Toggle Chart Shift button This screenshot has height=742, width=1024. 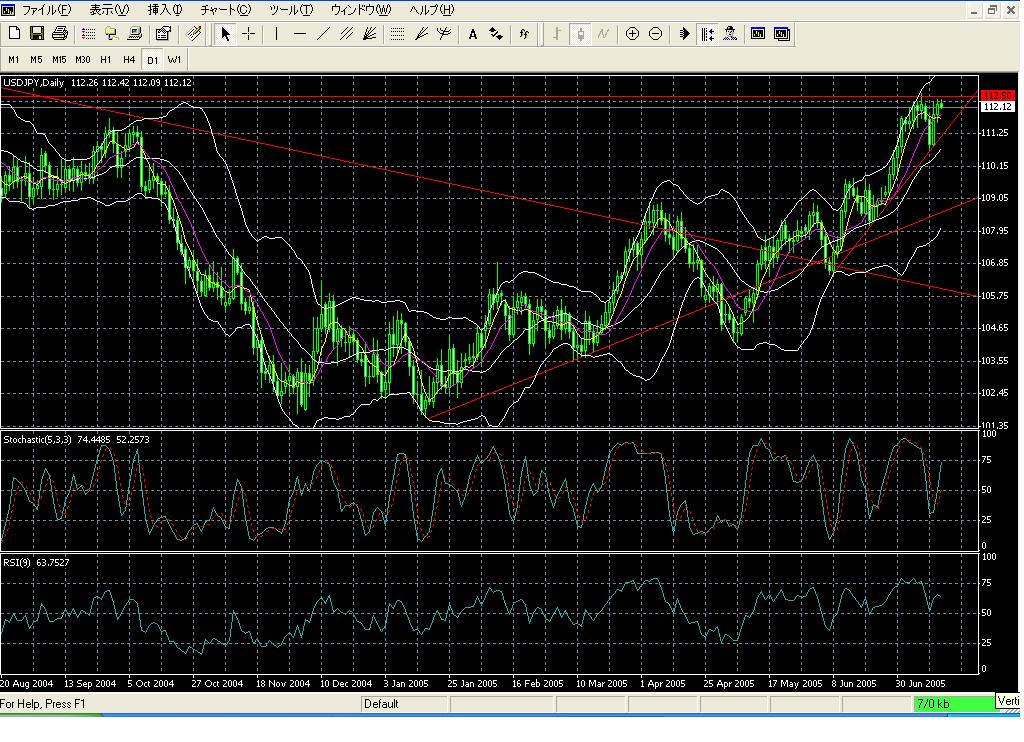point(707,34)
